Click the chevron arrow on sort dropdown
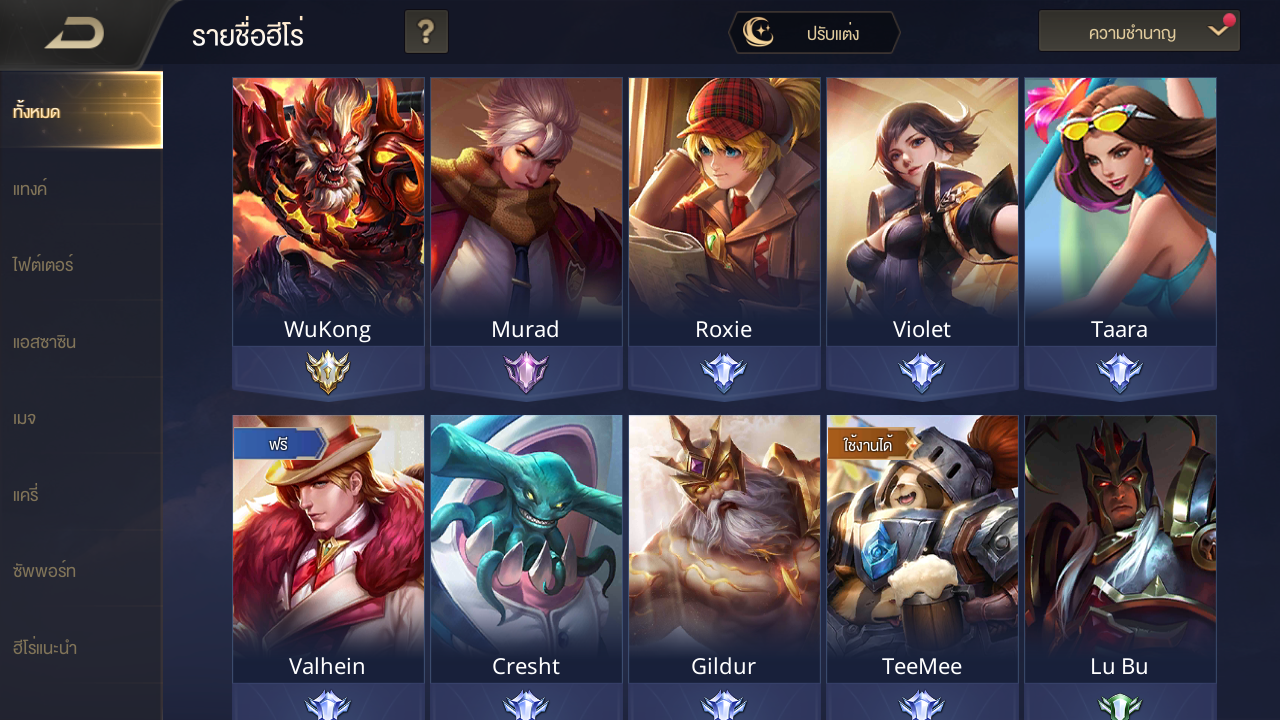Image resolution: width=1280 pixels, height=720 pixels. (1217, 31)
